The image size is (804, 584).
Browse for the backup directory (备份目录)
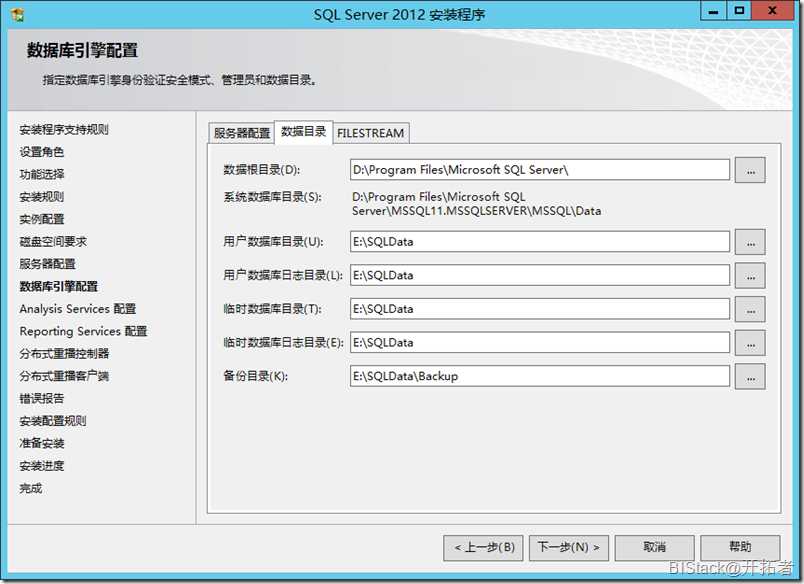pos(750,376)
